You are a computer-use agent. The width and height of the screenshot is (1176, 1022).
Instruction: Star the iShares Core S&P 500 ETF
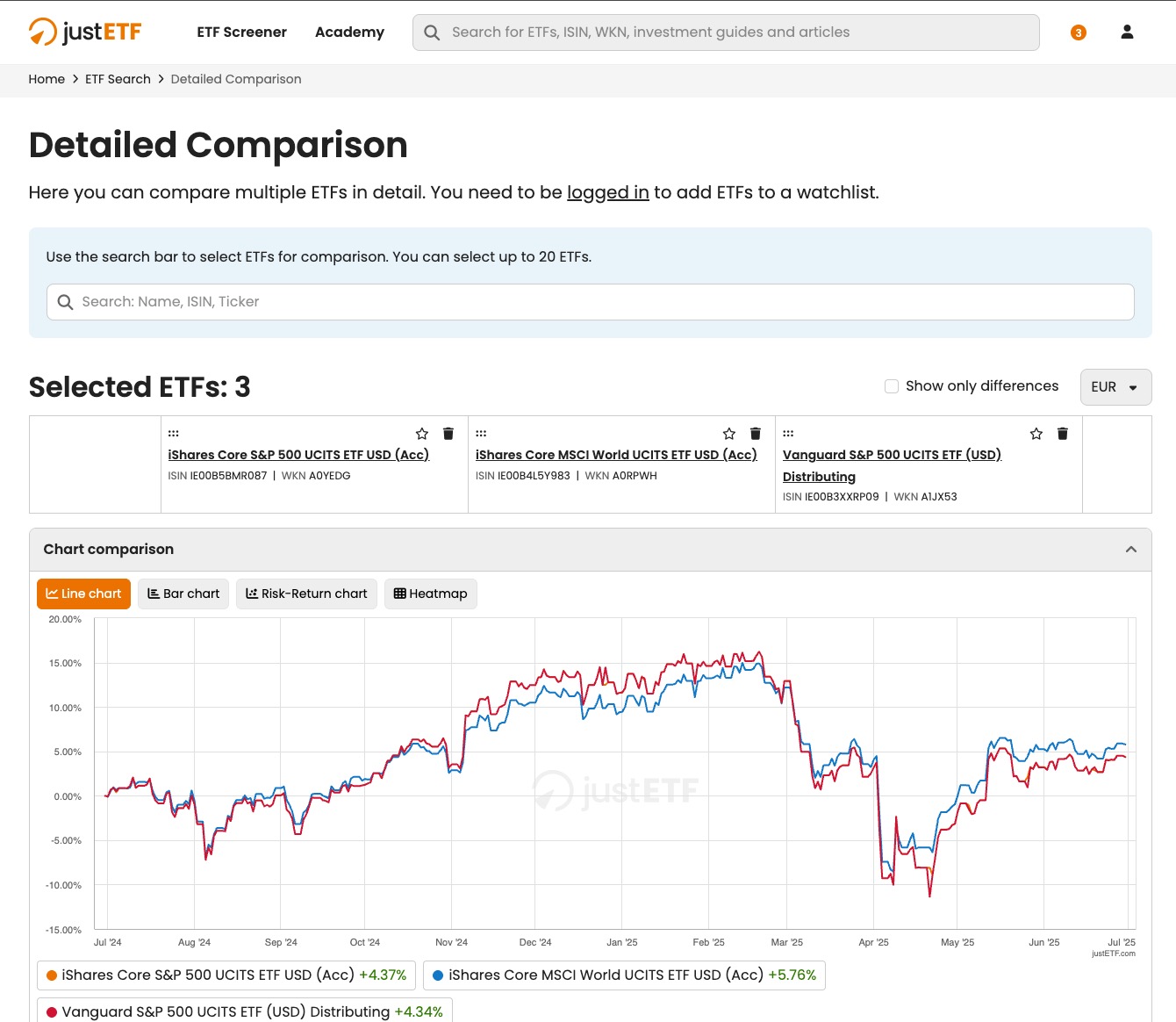422,434
